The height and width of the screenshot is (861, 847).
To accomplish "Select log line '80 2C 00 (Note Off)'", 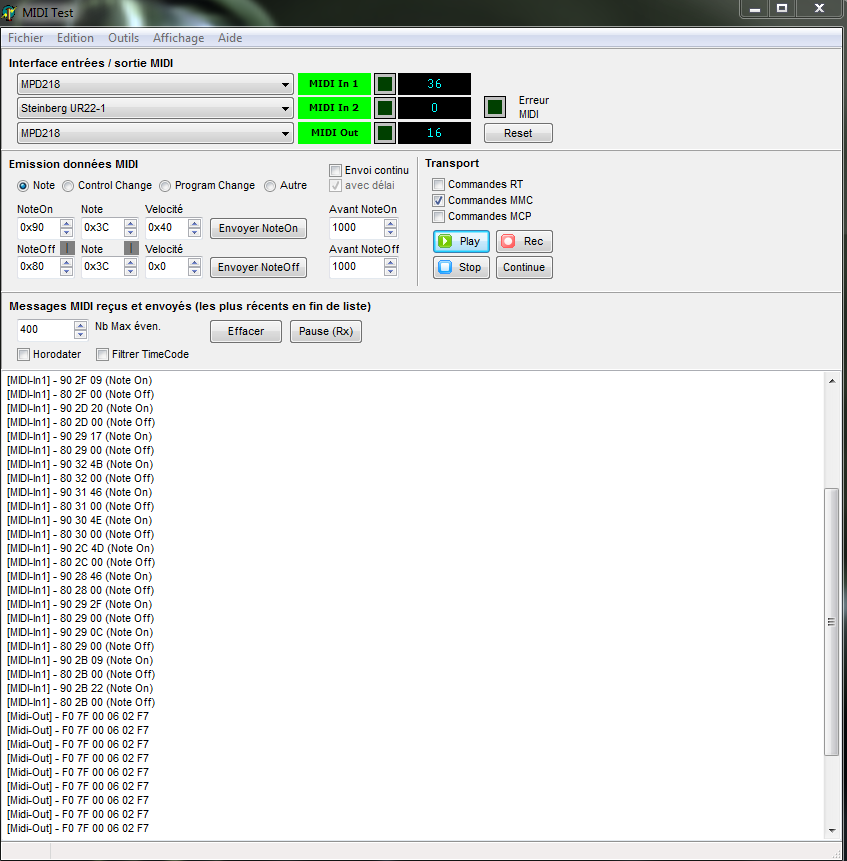I will (81, 562).
